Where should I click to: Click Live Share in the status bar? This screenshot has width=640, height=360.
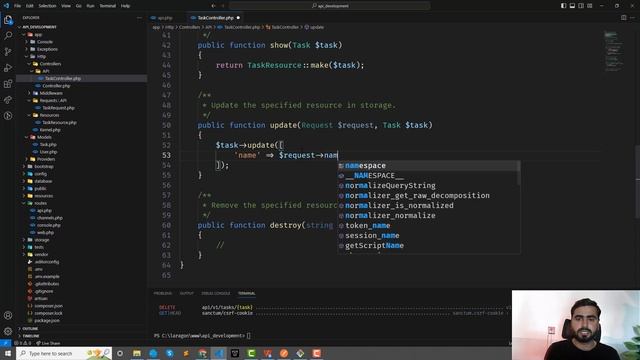(x=48, y=343)
